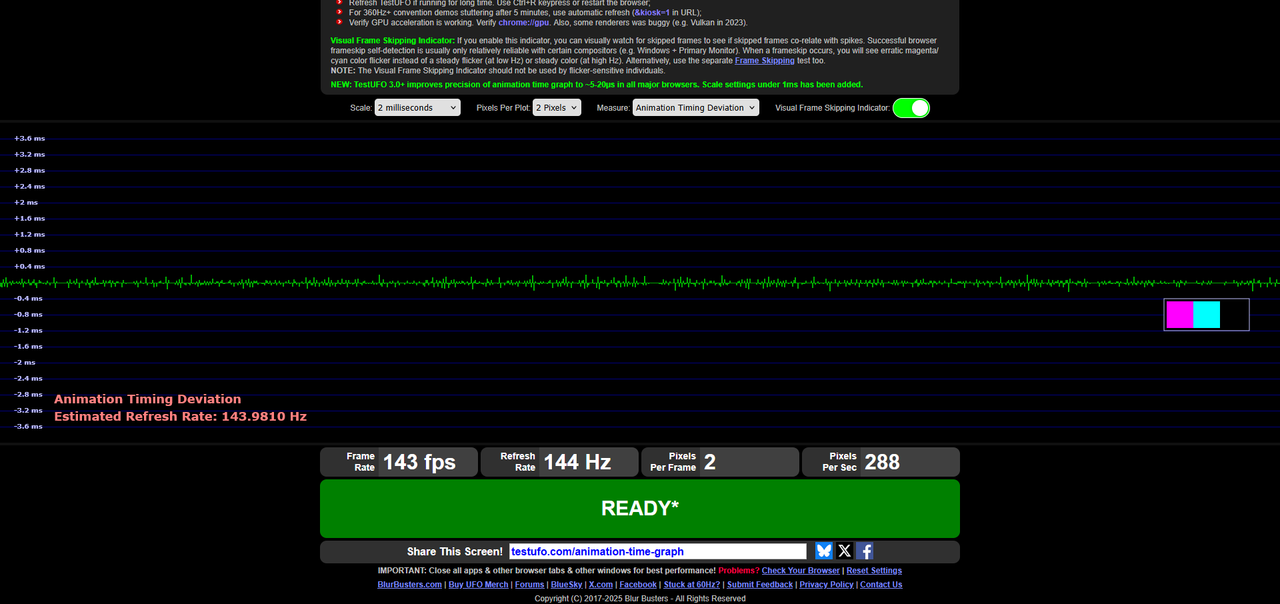Image resolution: width=1280 pixels, height=604 pixels.
Task: Click the 143 fps frame rate readout
Action: click(419, 462)
